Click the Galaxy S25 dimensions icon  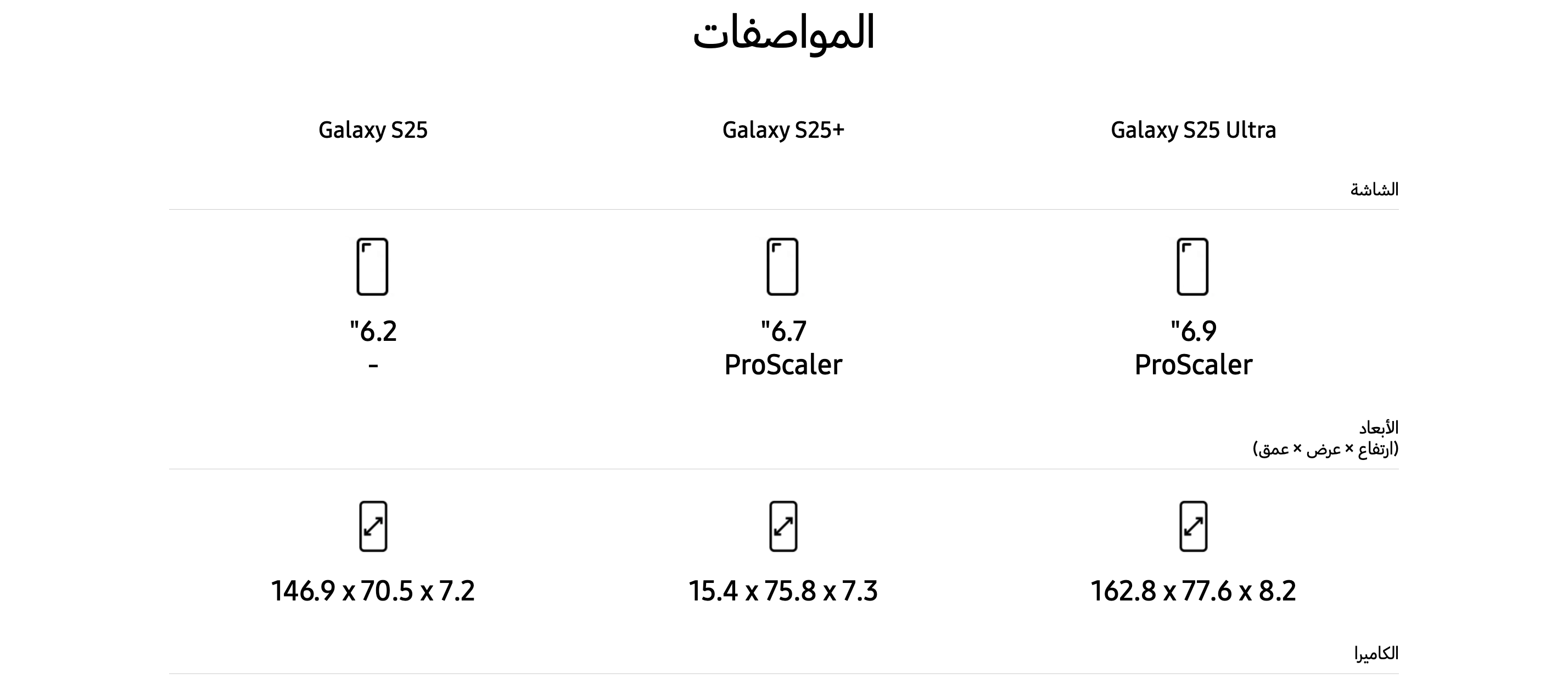373,526
